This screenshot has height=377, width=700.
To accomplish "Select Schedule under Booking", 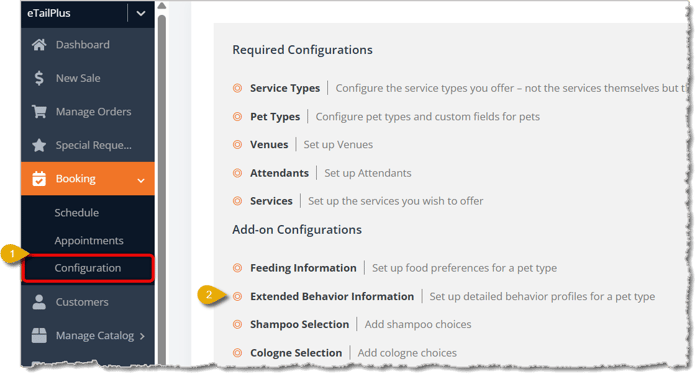I will tap(76, 213).
